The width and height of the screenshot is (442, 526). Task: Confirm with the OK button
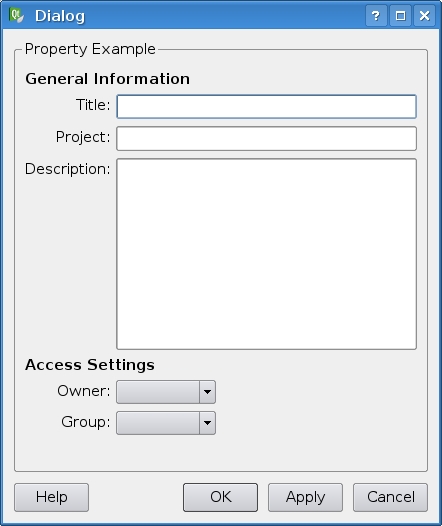click(221, 497)
